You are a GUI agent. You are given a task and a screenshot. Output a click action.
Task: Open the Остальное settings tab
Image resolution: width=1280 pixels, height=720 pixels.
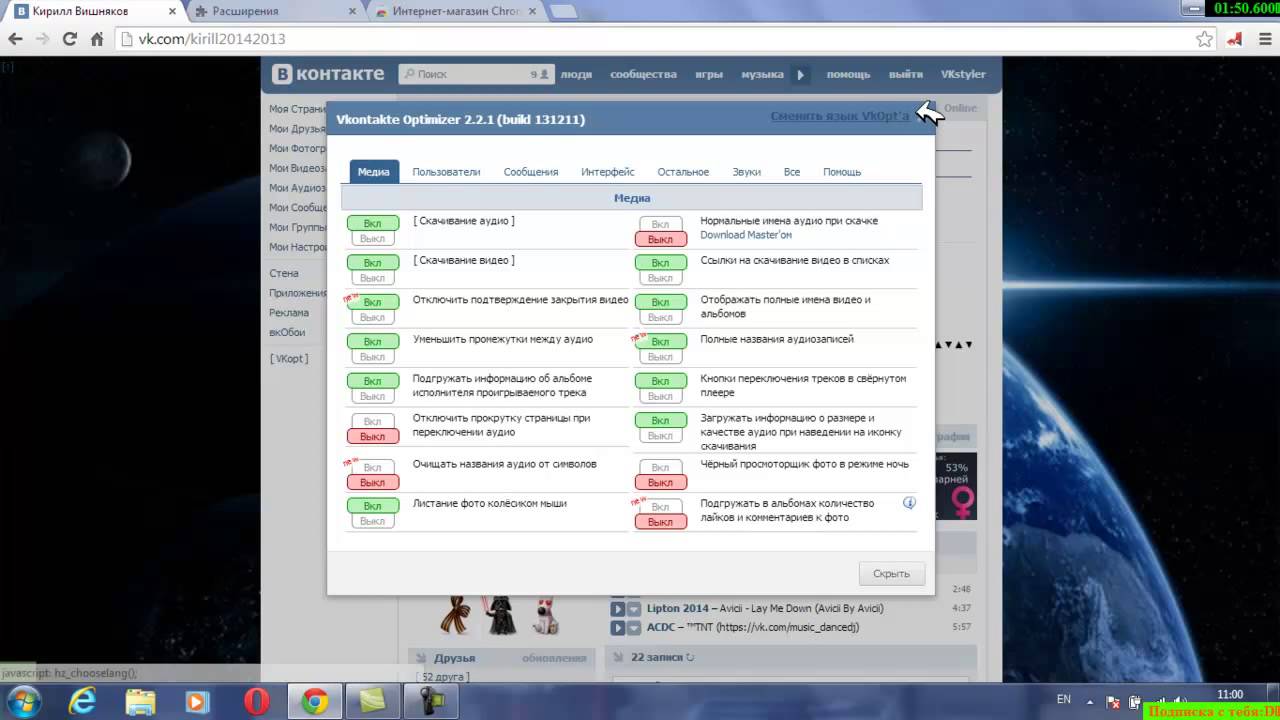click(683, 172)
